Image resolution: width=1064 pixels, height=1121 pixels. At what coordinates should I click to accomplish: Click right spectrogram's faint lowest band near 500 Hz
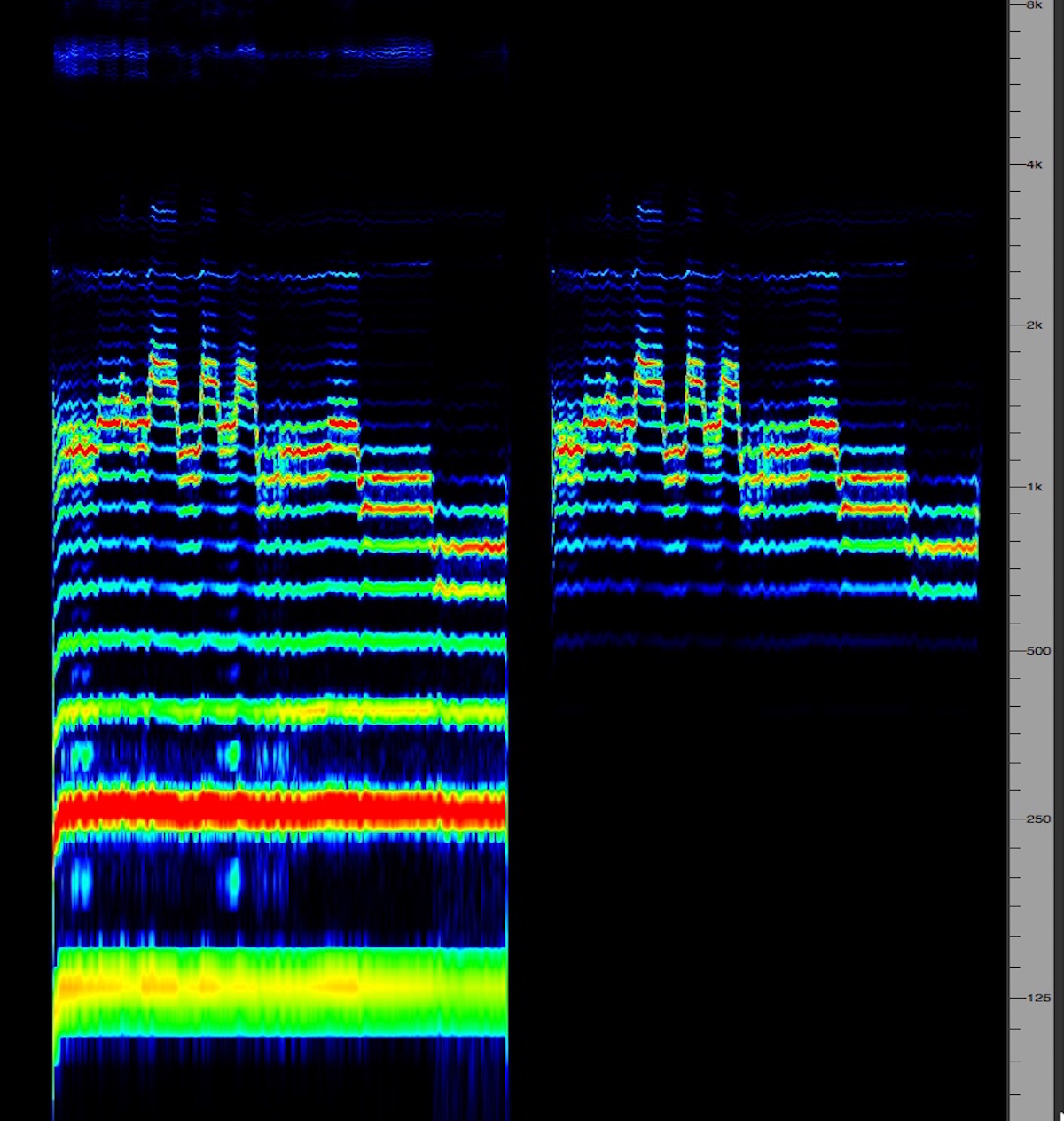coord(763,640)
